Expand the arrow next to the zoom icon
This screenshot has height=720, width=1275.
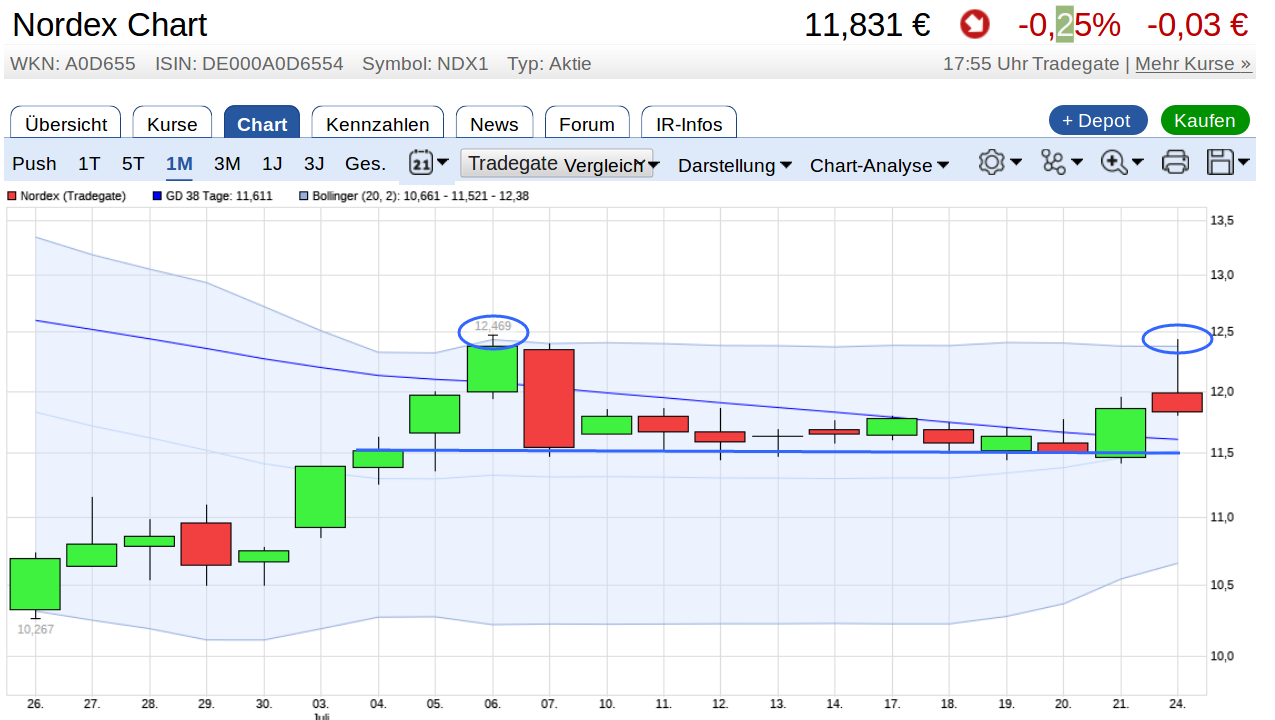[x=1138, y=162]
